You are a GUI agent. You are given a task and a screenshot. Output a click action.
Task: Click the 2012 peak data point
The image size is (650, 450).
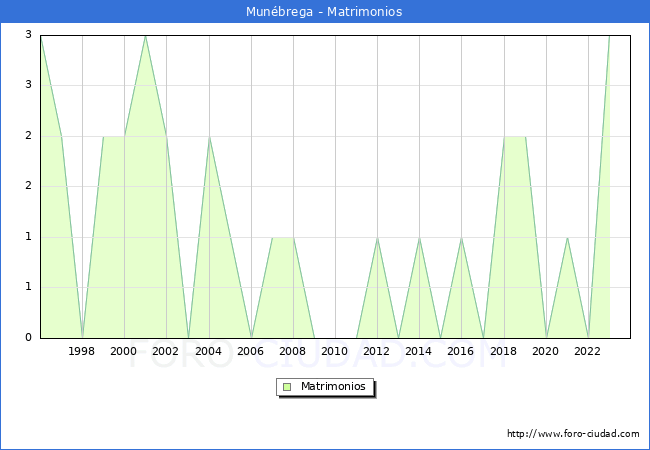378,238
